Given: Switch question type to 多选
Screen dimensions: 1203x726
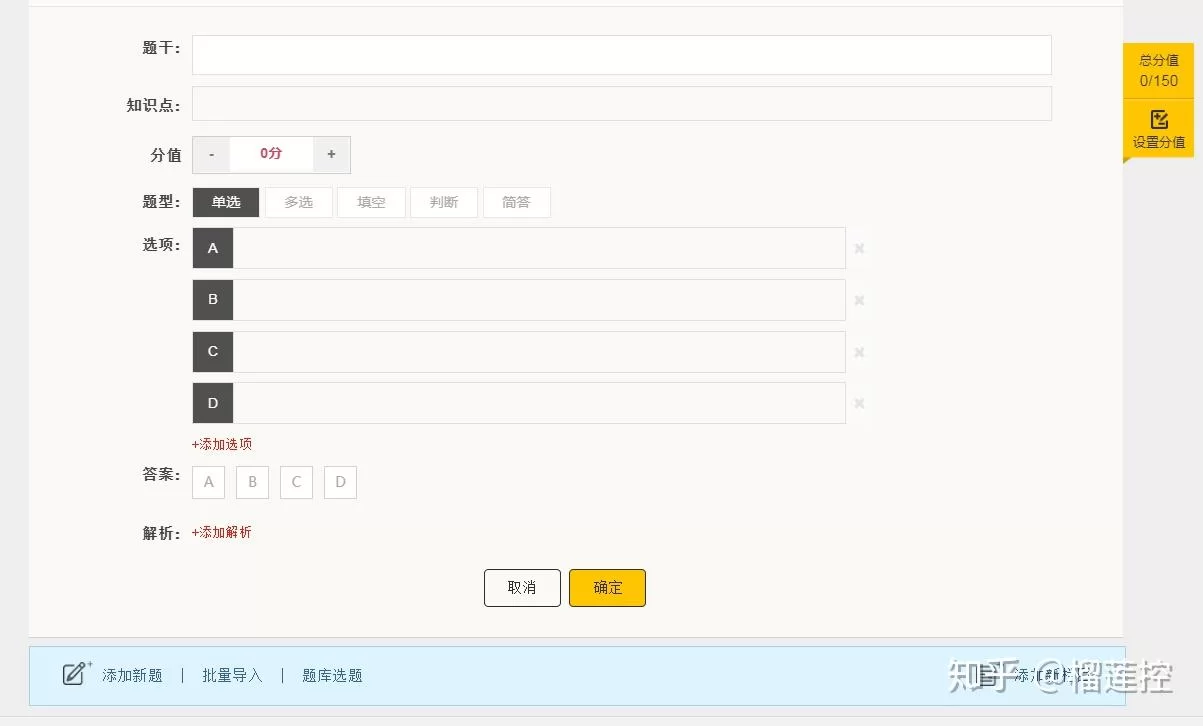Looking at the screenshot, I should tap(298, 202).
